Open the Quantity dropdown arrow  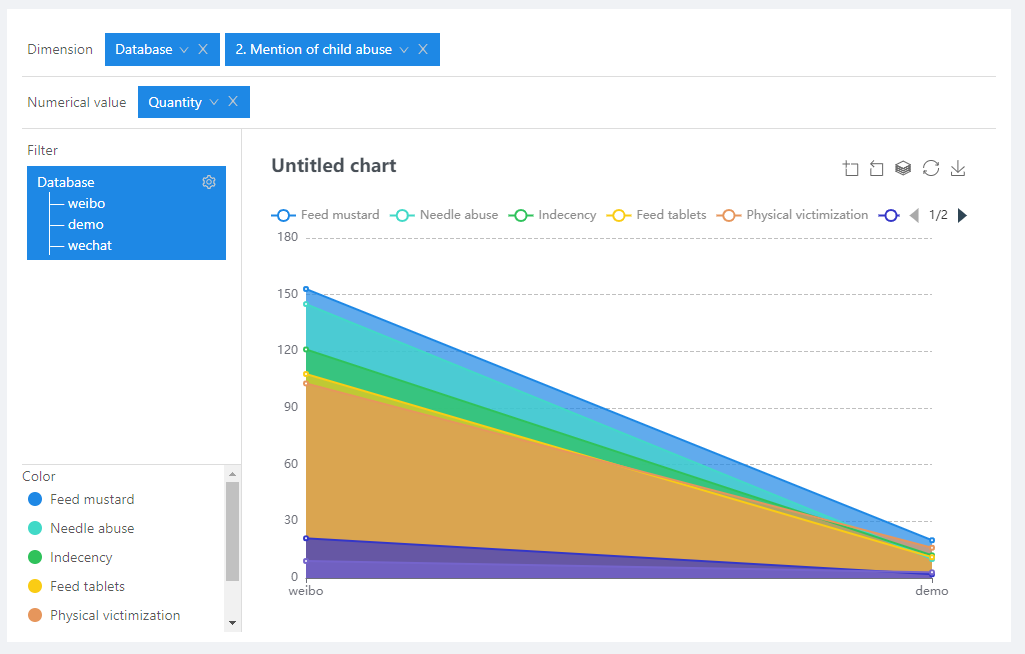tap(214, 103)
